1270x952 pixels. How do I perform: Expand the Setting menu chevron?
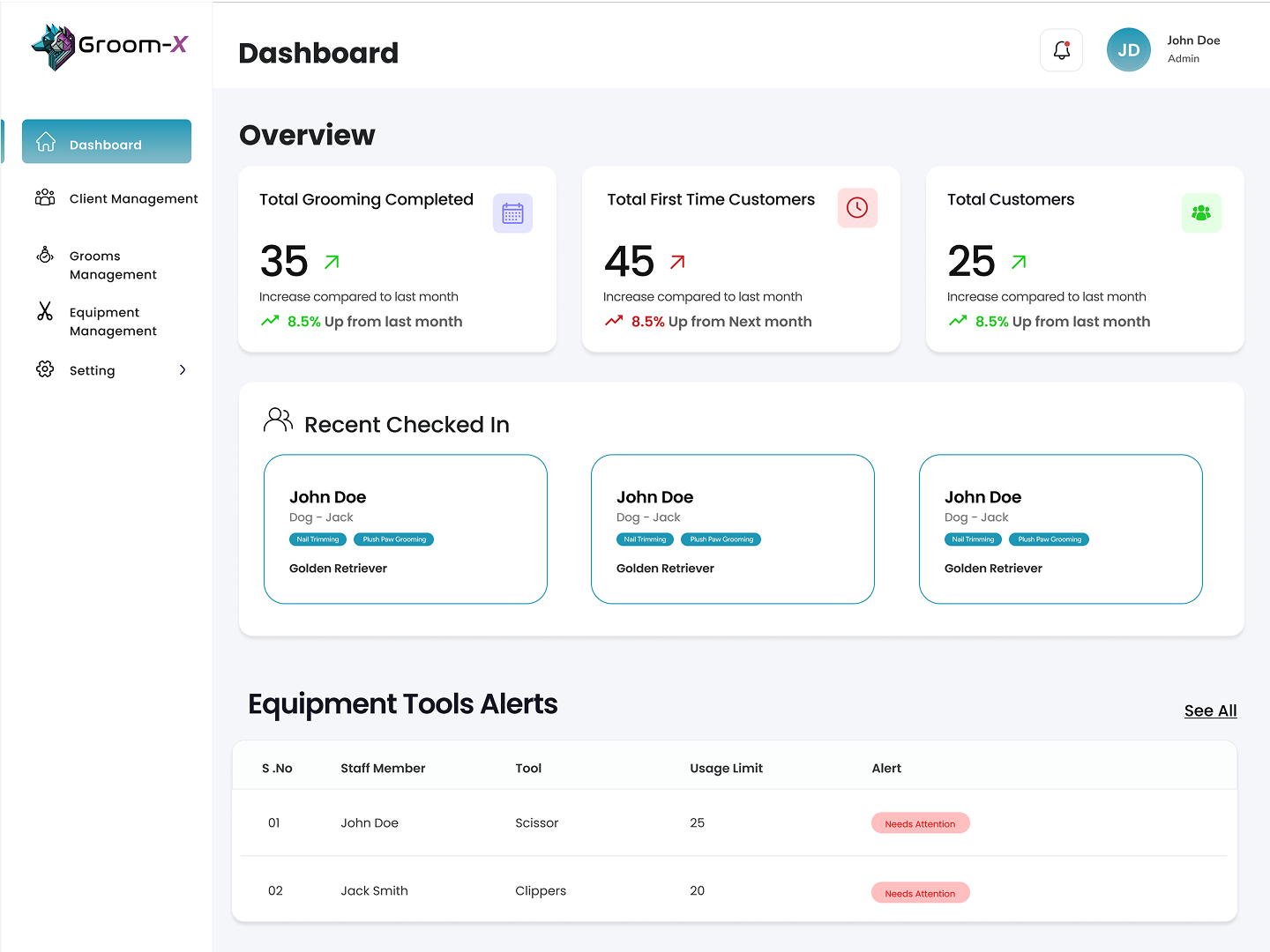[183, 370]
